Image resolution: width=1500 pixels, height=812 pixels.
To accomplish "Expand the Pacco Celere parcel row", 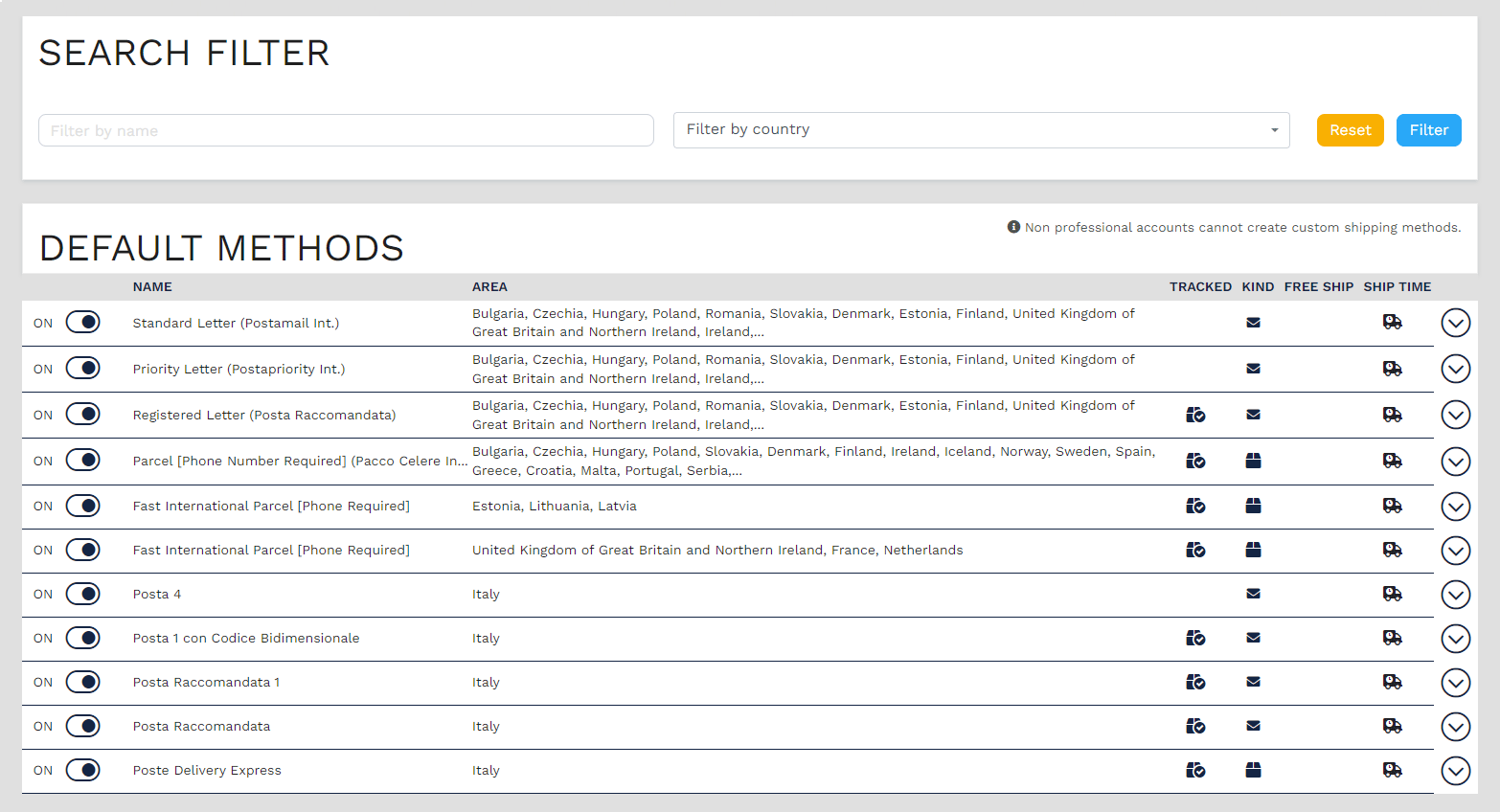I will (1456, 462).
